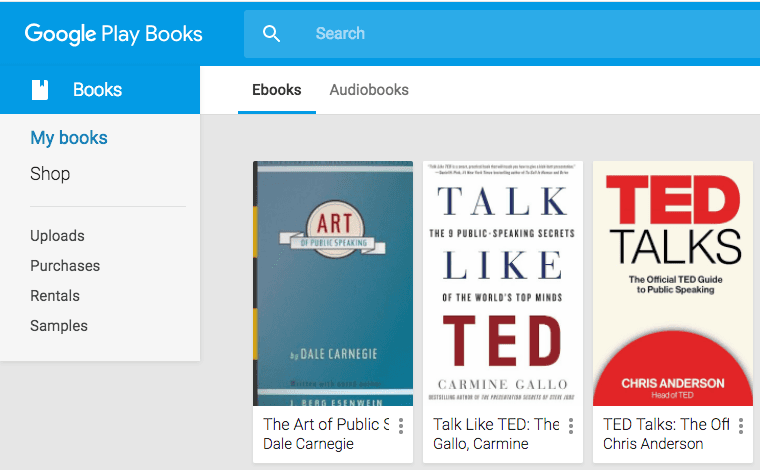Viewport: 760px width, 470px height.
Task: Click the book icon beside Books
Action: coord(39,90)
